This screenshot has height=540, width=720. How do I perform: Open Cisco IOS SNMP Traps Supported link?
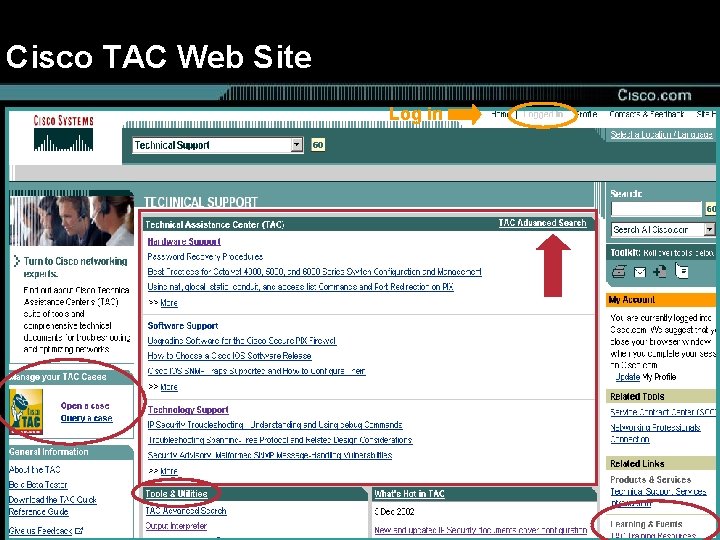[256, 371]
